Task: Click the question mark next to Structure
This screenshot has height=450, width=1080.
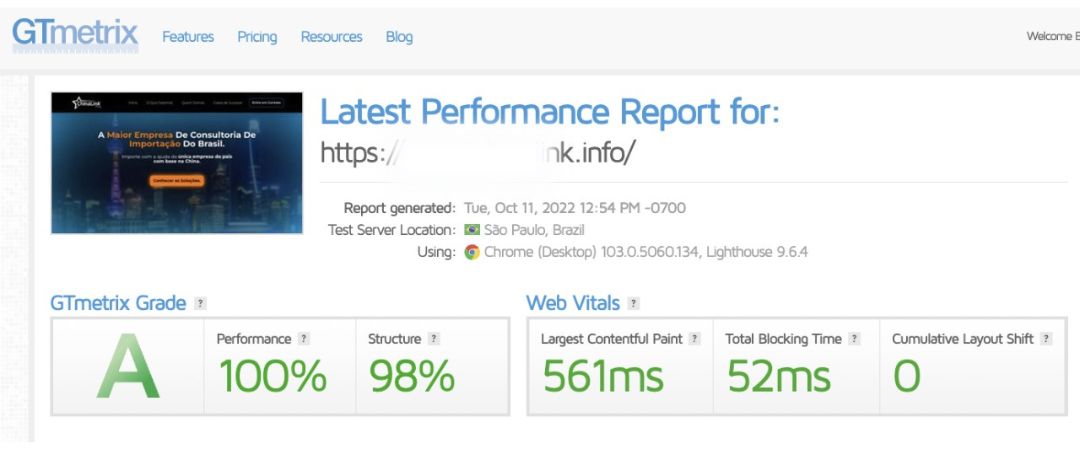Action: click(433, 338)
